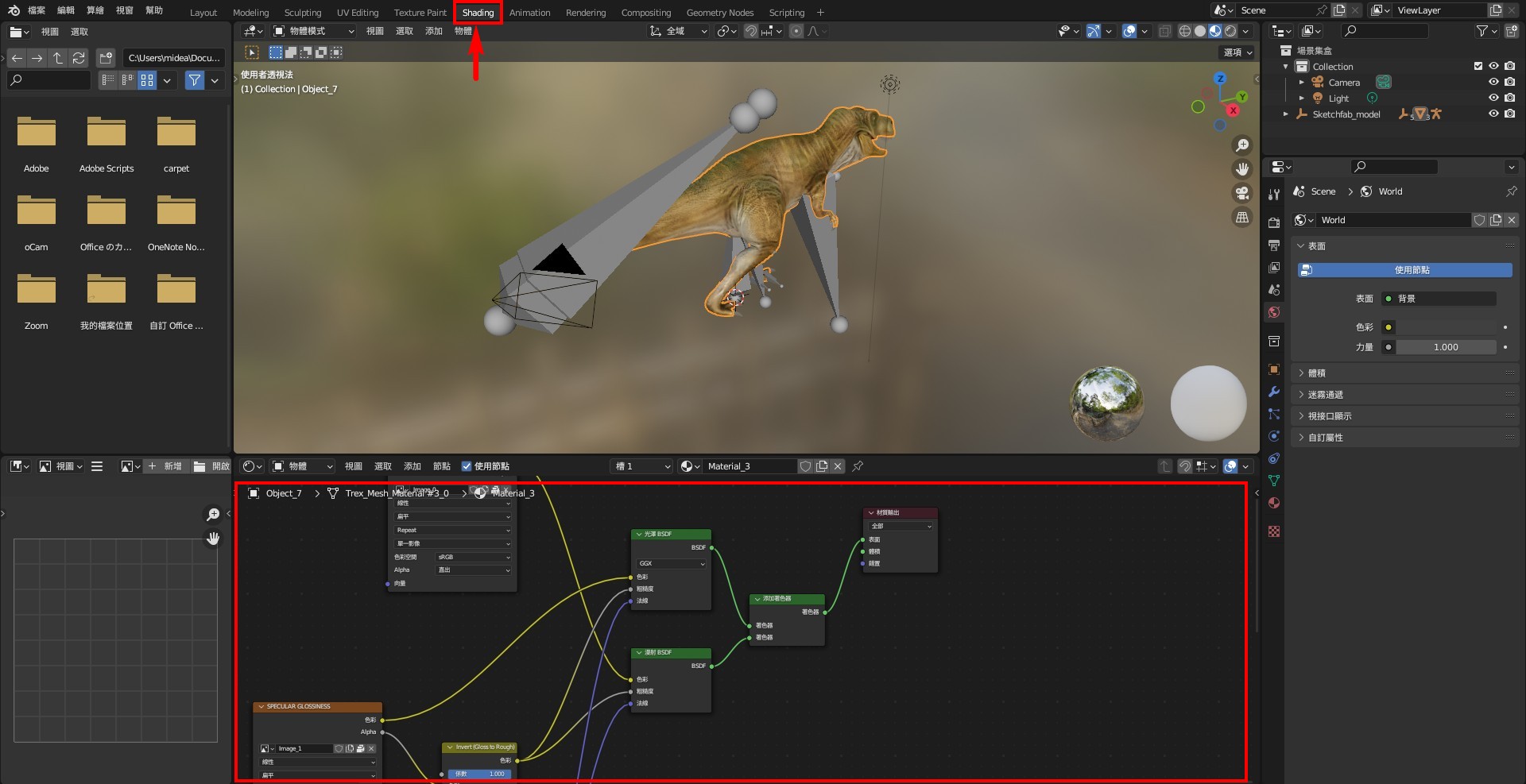Click the 開啟 image button
This screenshot has height=784, width=1526.
tap(212, 466)
